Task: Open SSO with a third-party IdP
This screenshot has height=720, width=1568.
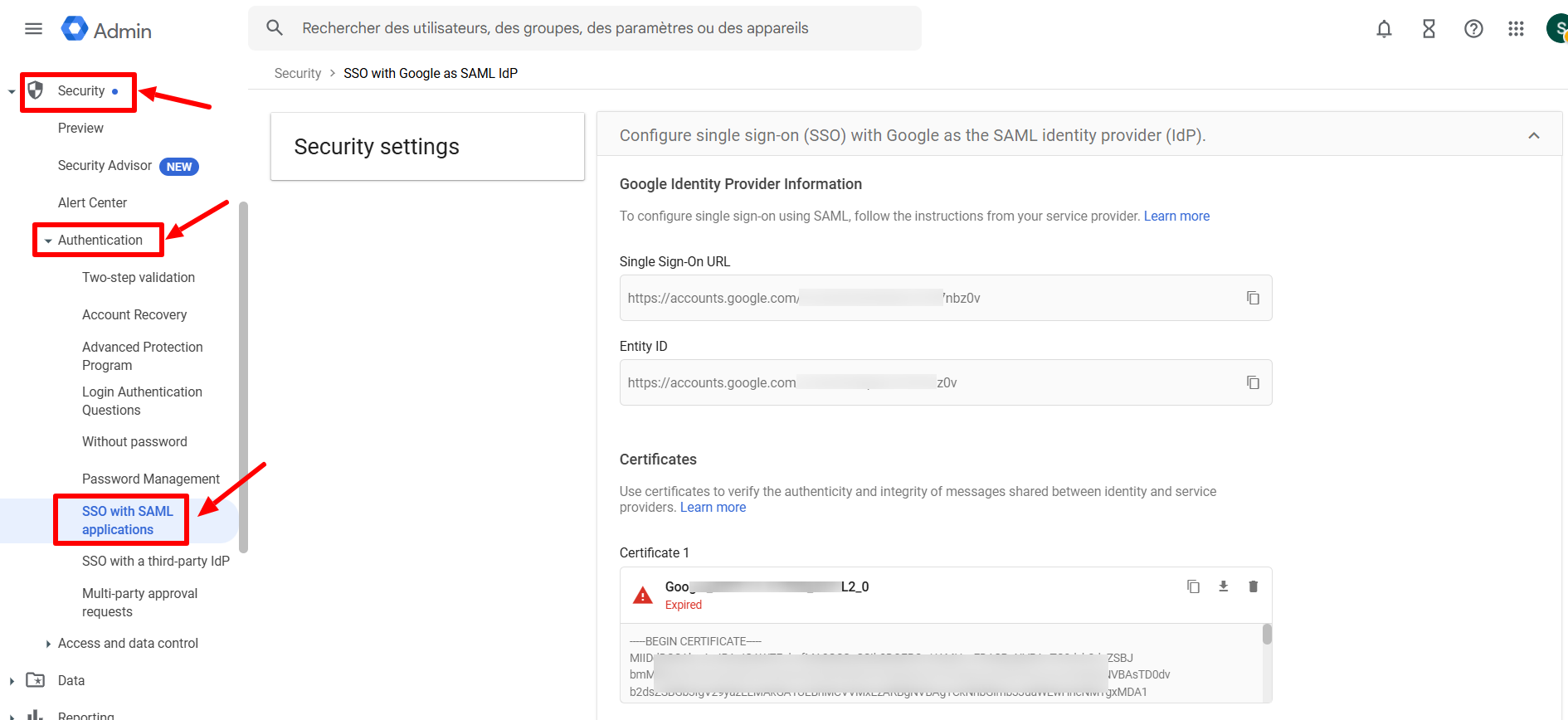Action: tap(156, 561)
